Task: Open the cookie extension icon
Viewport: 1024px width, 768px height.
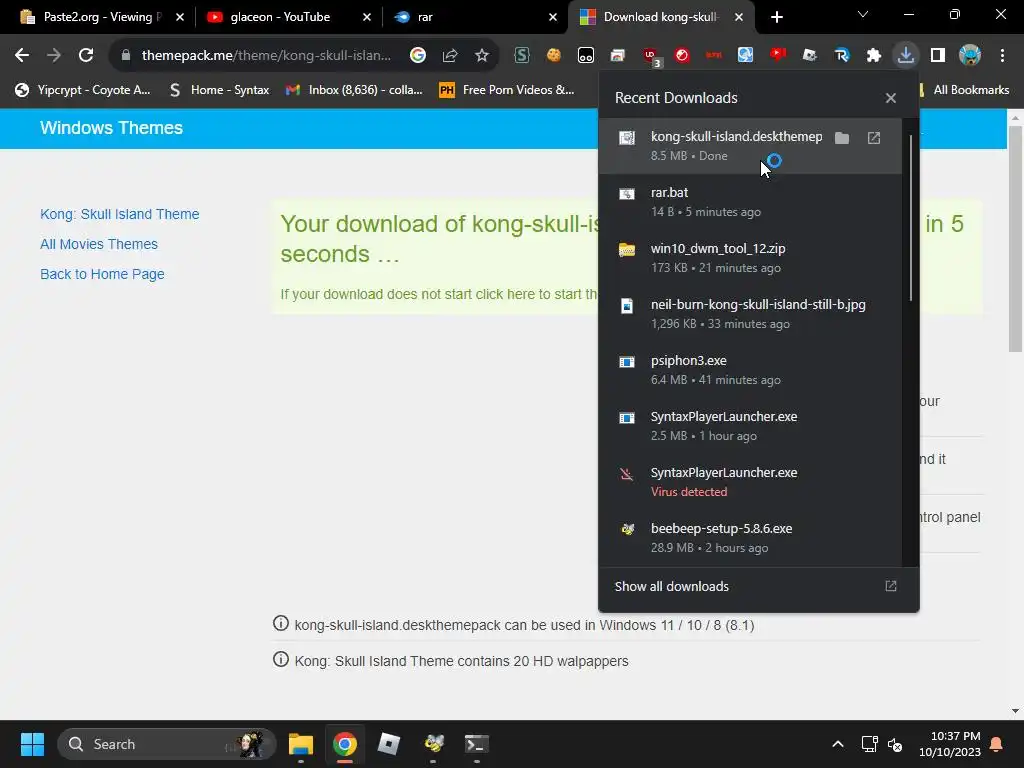Action: click(x=554, y=56)
